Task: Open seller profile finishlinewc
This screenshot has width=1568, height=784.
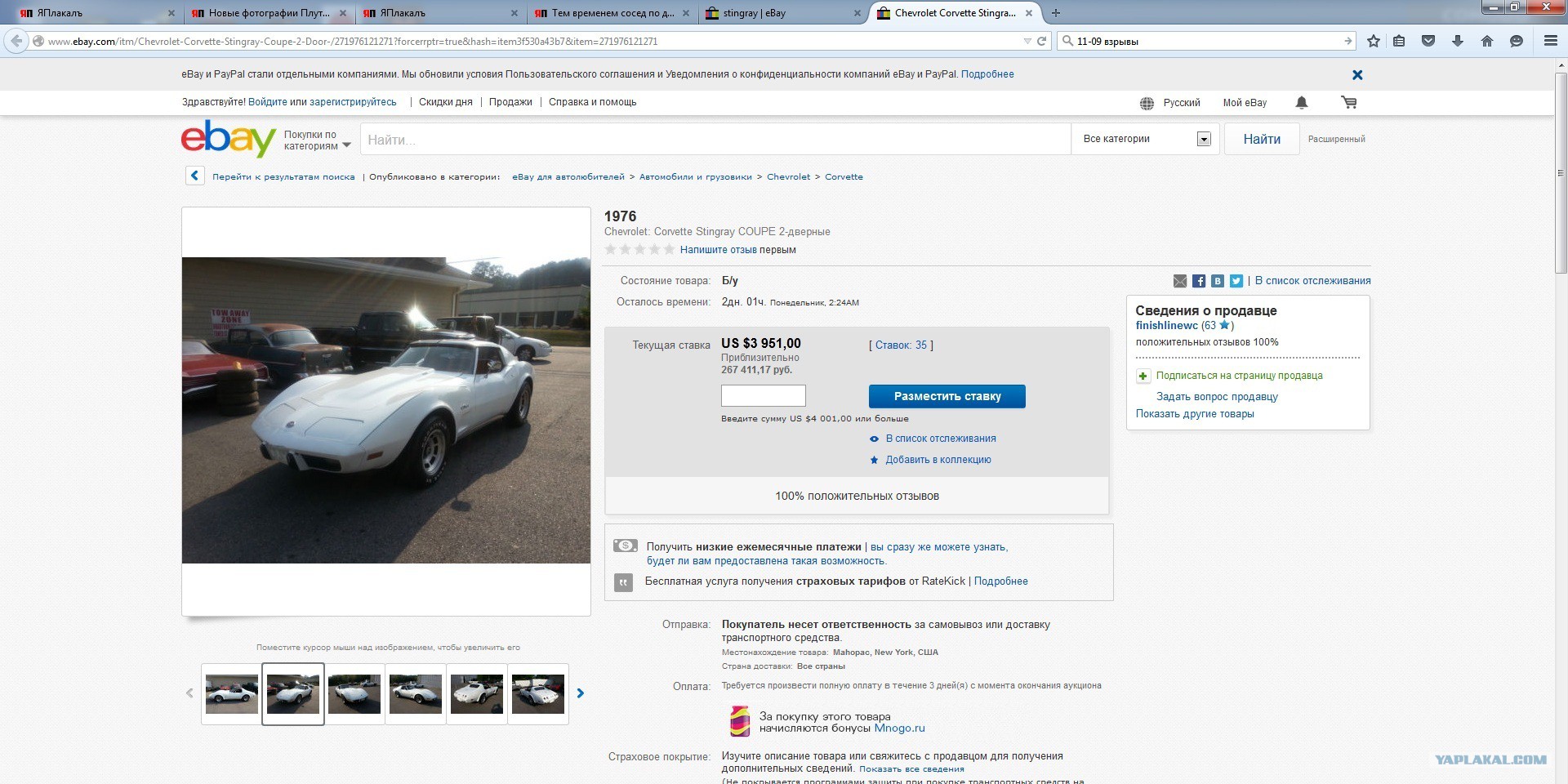Action: (1167, 325)
